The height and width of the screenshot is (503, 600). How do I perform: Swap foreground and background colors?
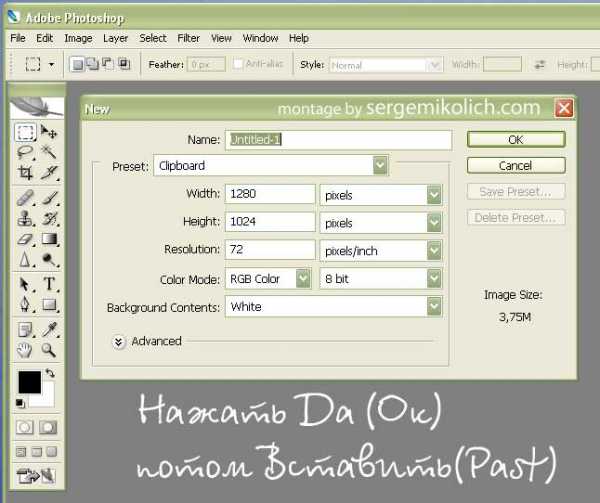coord(50,373)
